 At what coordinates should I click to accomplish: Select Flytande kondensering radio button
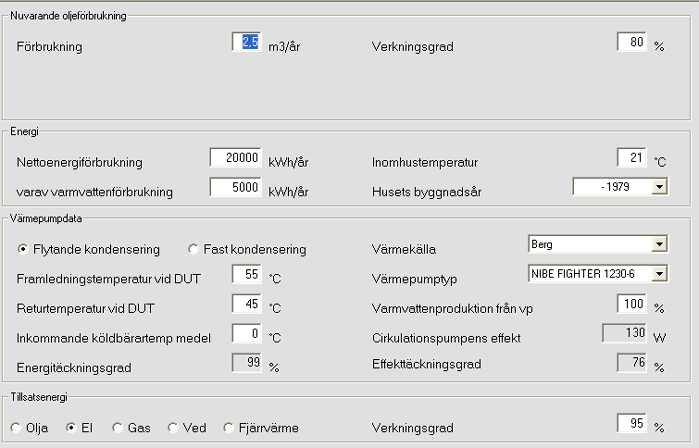pyautogui.click(x=24, y=249)
